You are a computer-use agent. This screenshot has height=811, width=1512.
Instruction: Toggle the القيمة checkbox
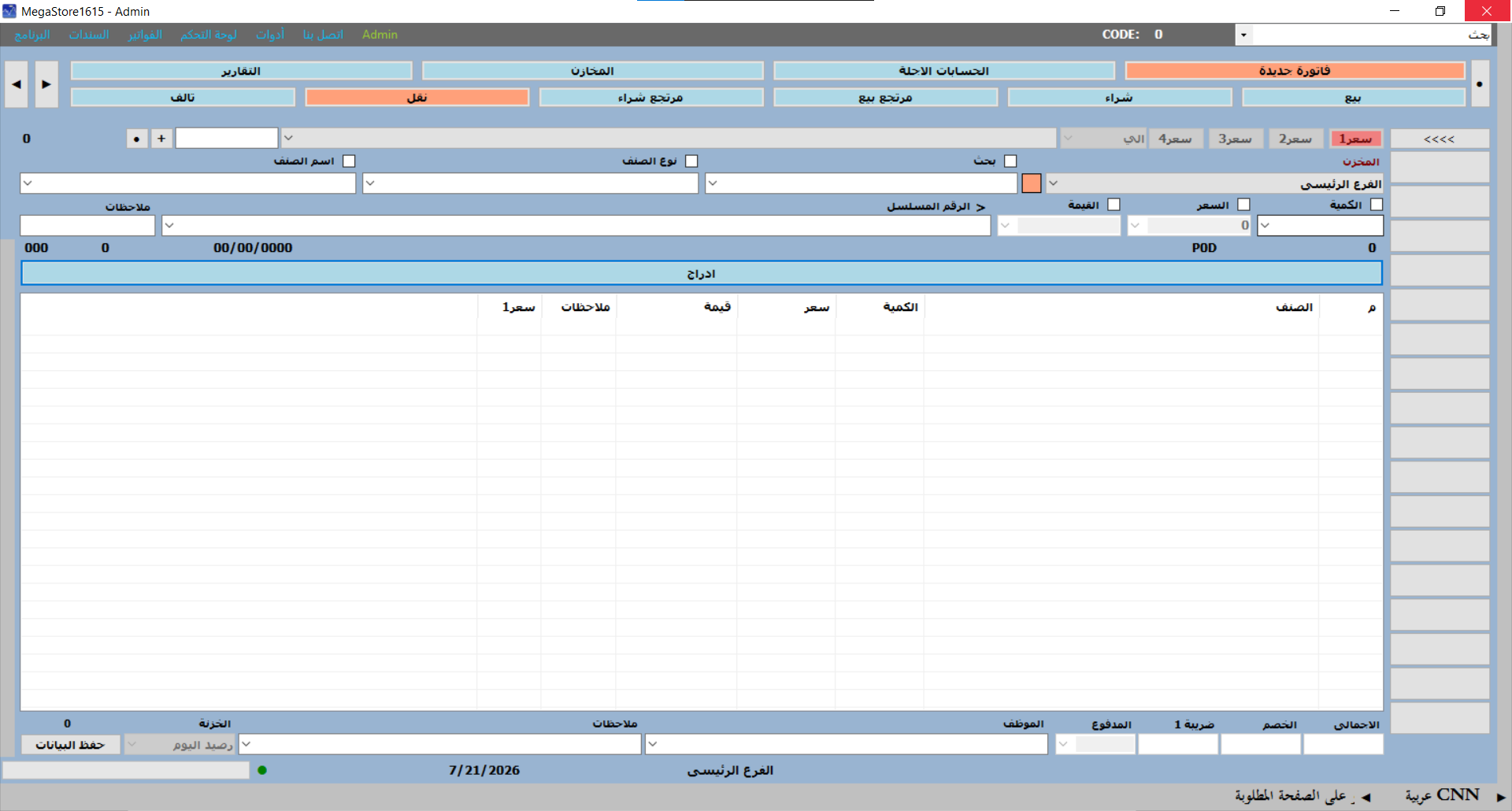tap(1114, 204)
